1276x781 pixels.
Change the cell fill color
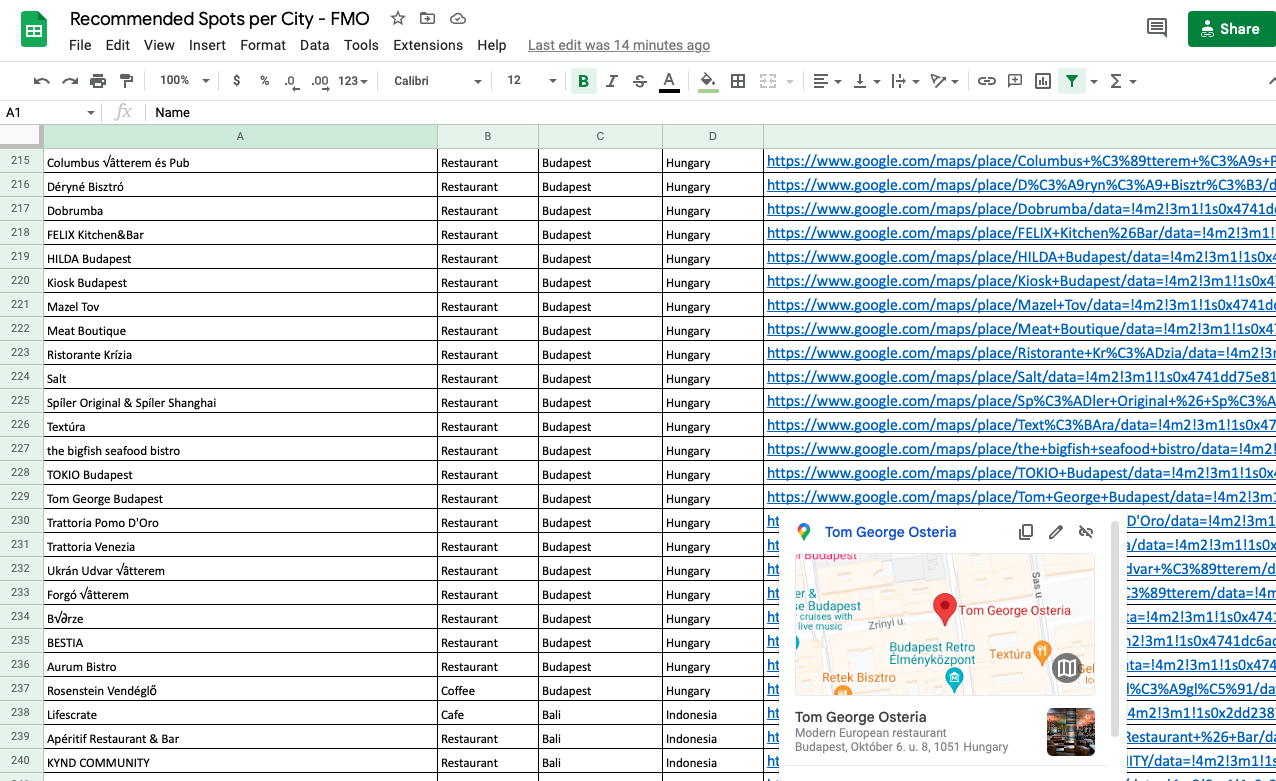(x=708, y=81)
